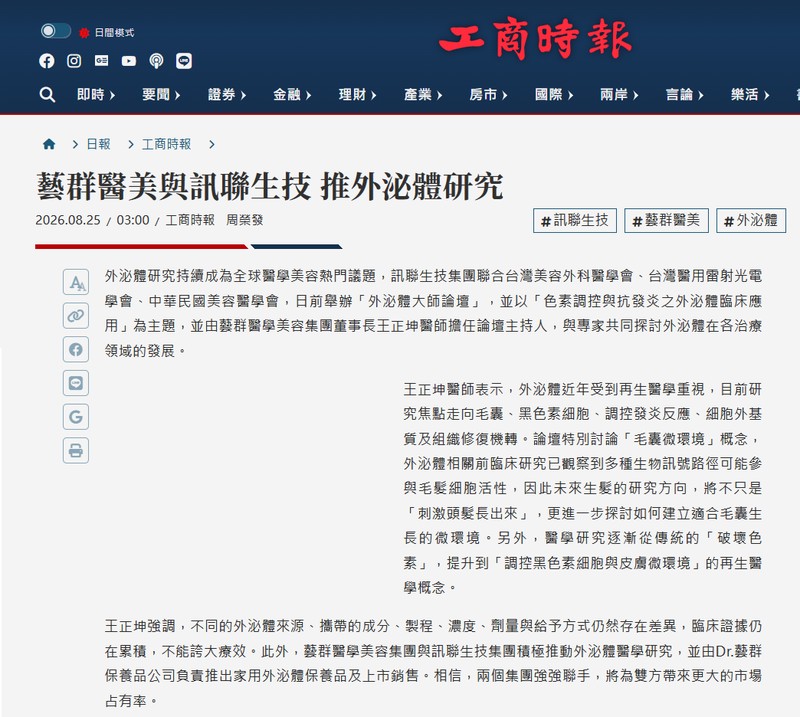Open the 兩岸 menu

(619, 94)
